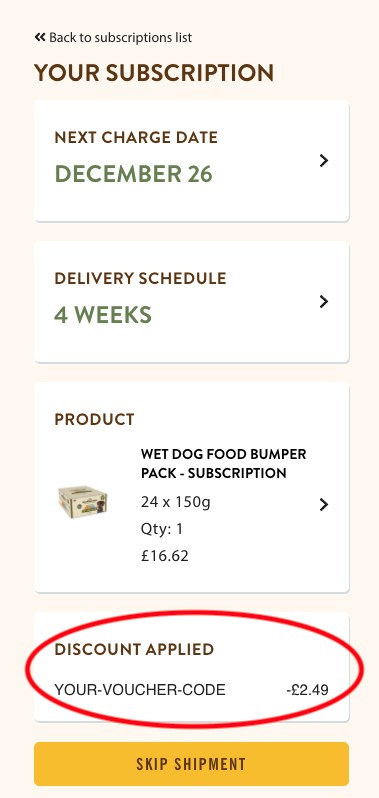The width and height of the screenshot is (379, 798).
Task: Click the Qty: 1 quantity text
Action: [x=162, y=529]
